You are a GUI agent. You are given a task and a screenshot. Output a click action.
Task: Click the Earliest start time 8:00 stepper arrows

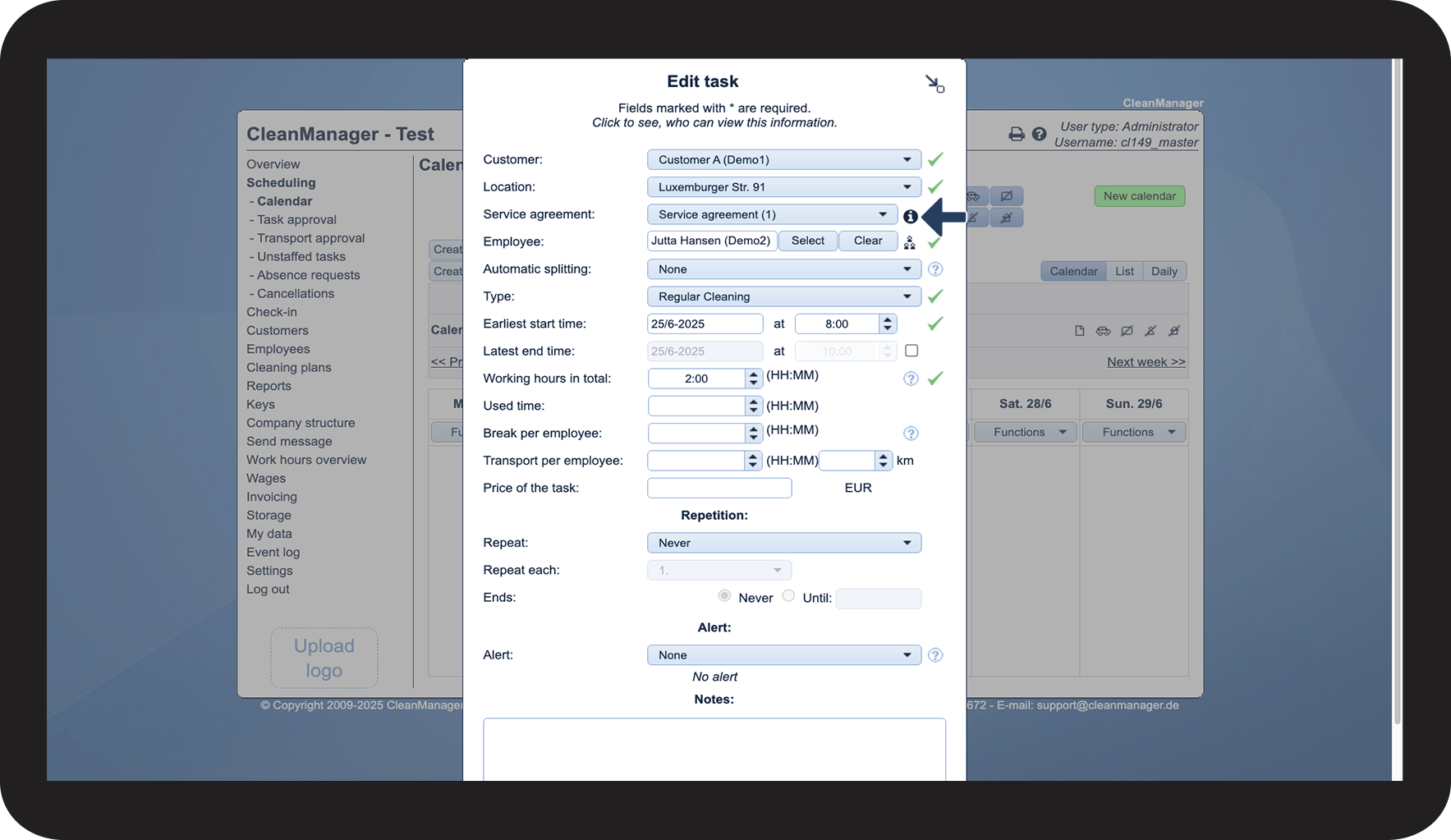click(x=887, y=324)
